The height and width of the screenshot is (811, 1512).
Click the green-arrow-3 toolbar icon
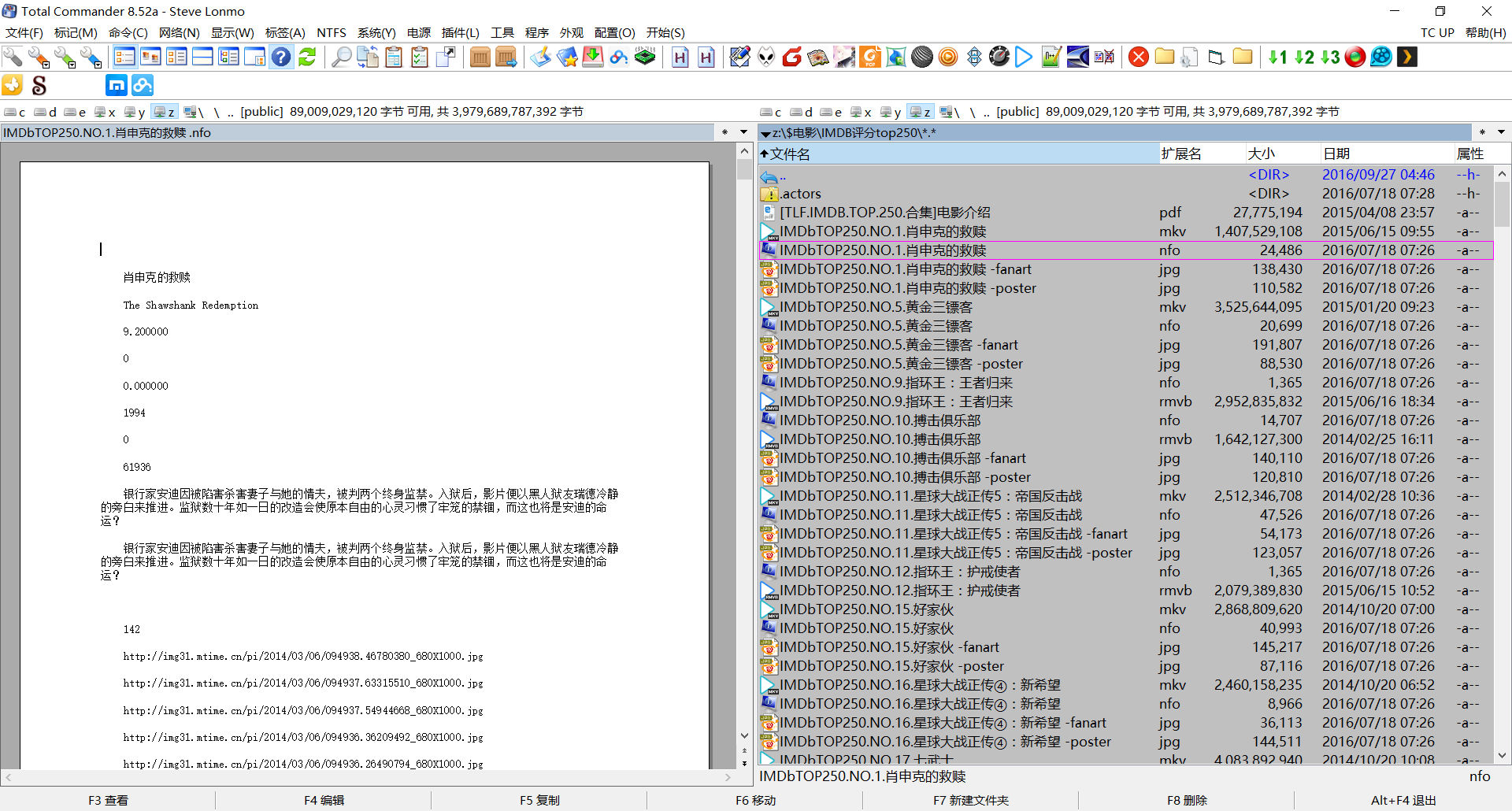click(1330, 57)
